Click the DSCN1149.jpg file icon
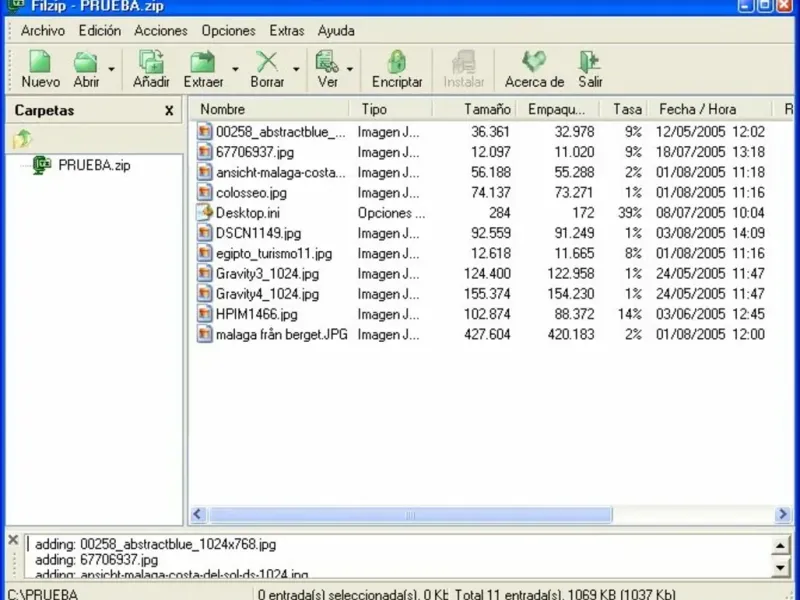 tap(205, 233)
